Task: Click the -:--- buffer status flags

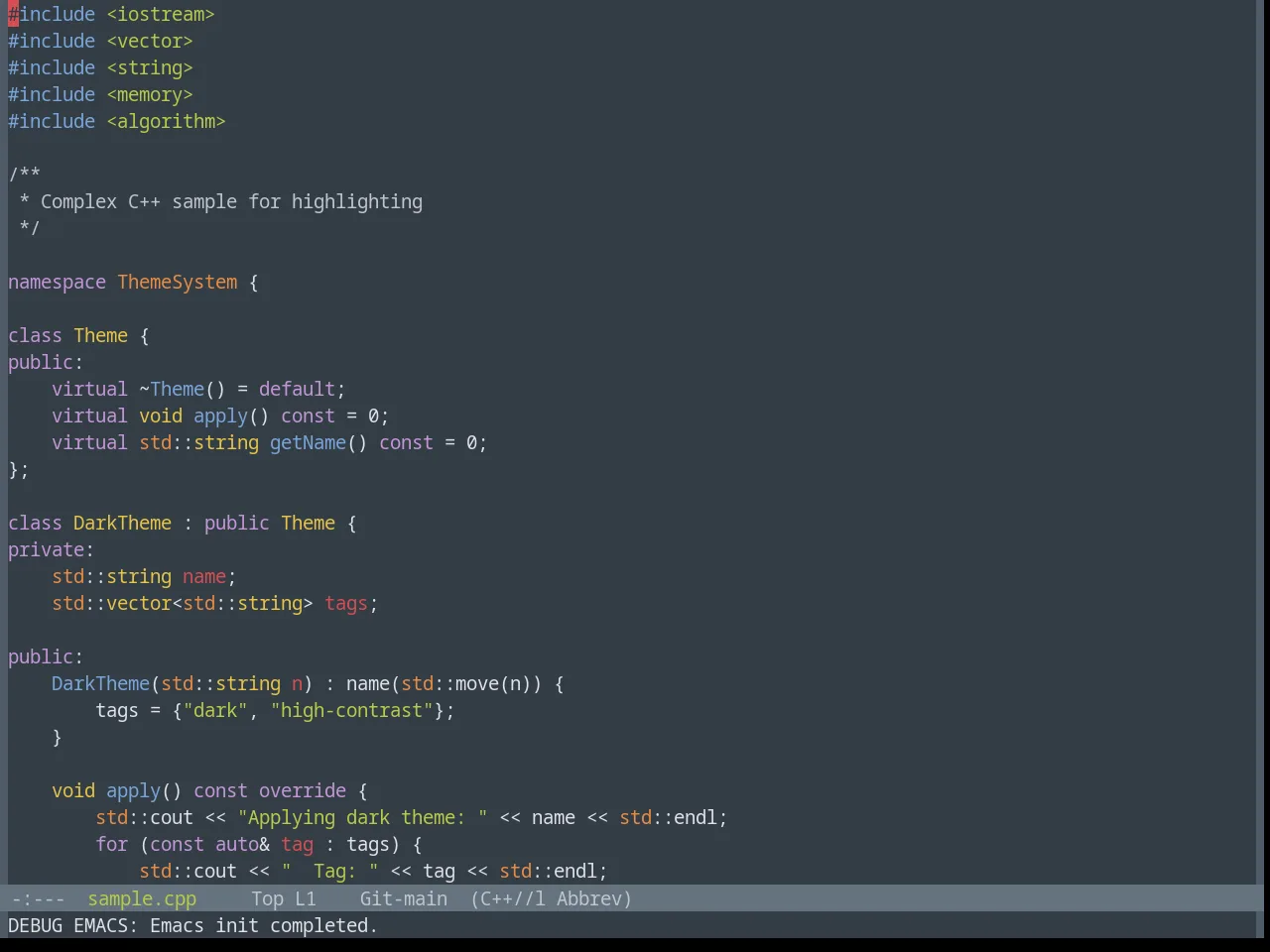Action: 38,898
